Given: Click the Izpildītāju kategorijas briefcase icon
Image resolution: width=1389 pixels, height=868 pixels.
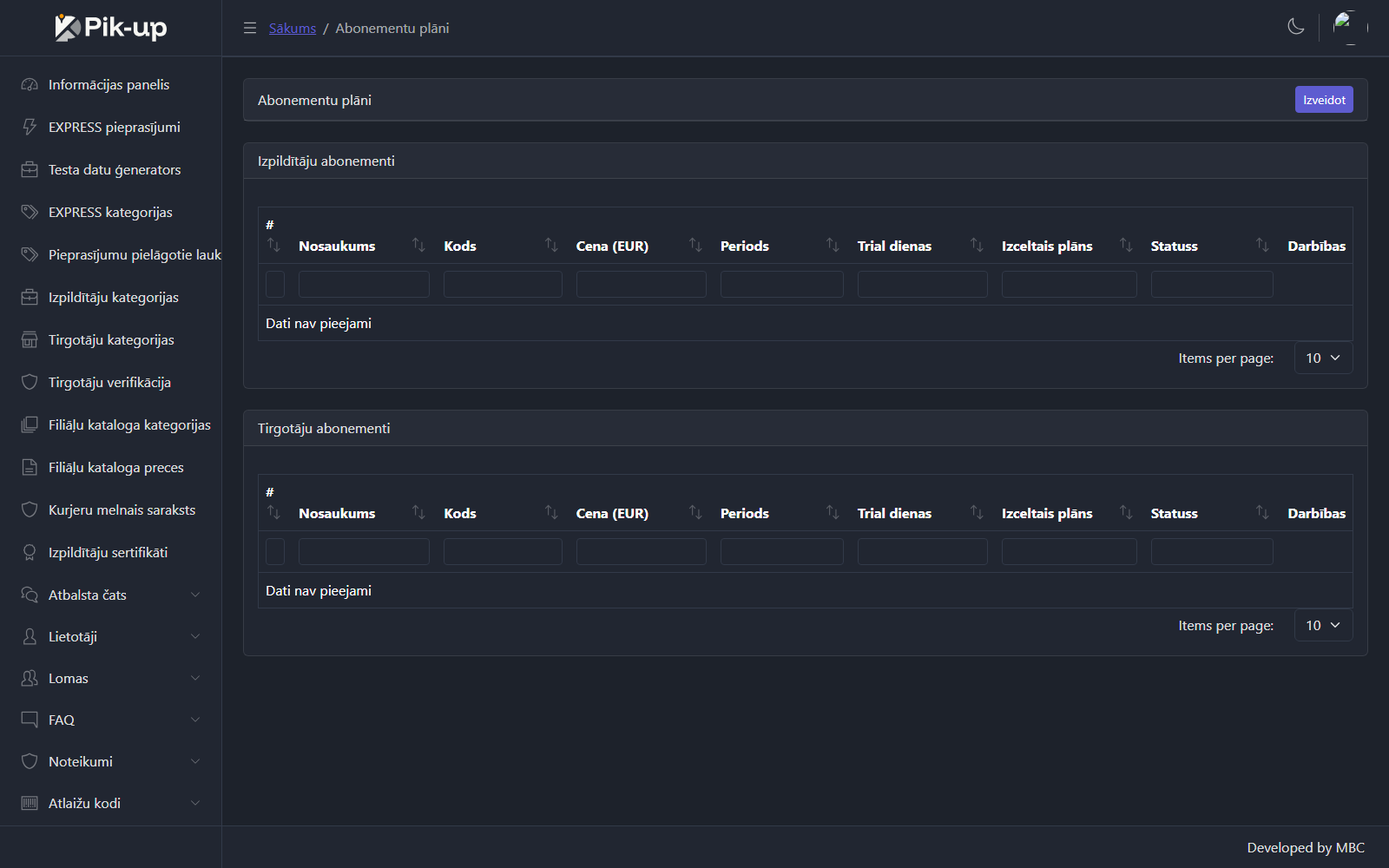Looking at the screenshot, I should coord(30,297).
